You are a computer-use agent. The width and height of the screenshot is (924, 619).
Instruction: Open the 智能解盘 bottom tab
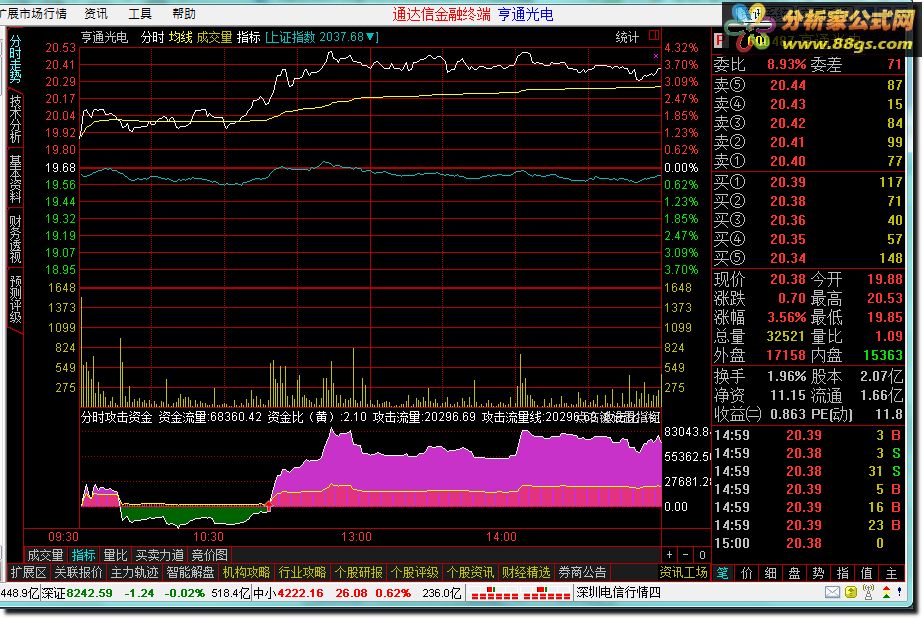point(190,572)
